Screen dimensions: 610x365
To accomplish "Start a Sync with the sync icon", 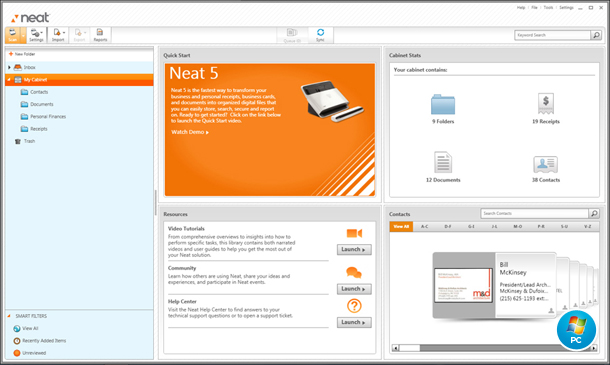I will point(320,35).
